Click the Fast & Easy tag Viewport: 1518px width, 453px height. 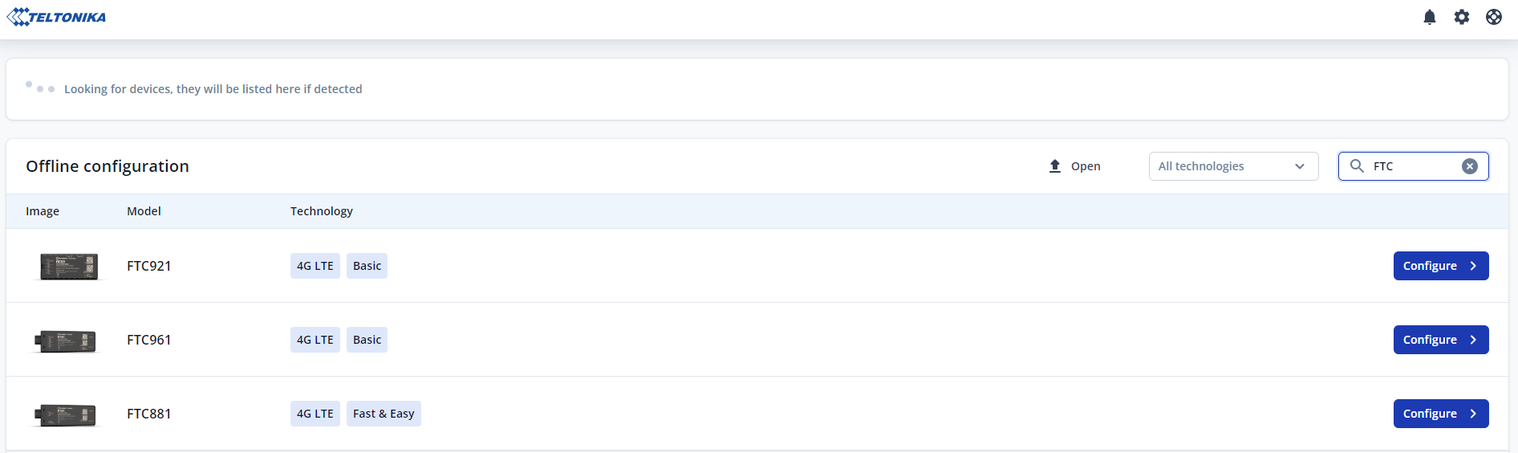tap(383, 414)
